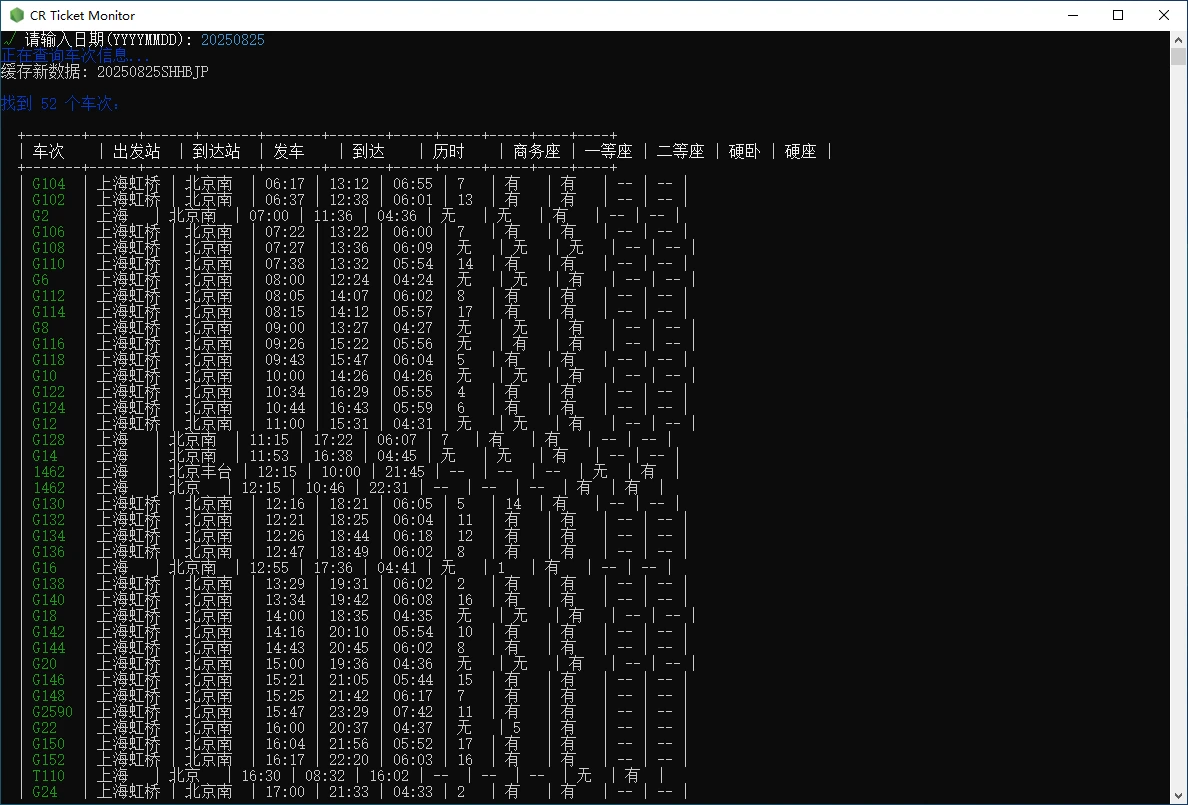Minimize the CR Ticket Monitor window
This screenshot has height=805, width=1188.
tap(1072, 15)
